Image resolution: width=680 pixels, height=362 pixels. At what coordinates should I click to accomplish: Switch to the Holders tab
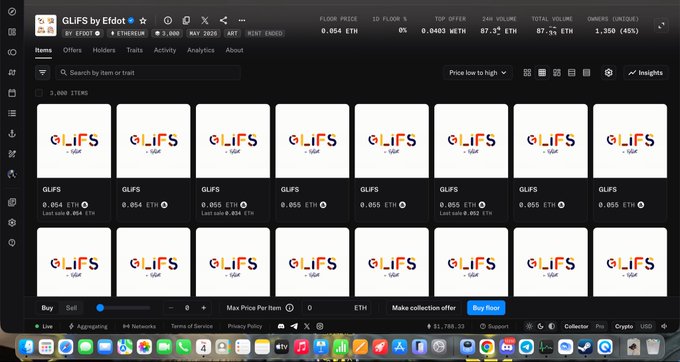tap(104, 50)
